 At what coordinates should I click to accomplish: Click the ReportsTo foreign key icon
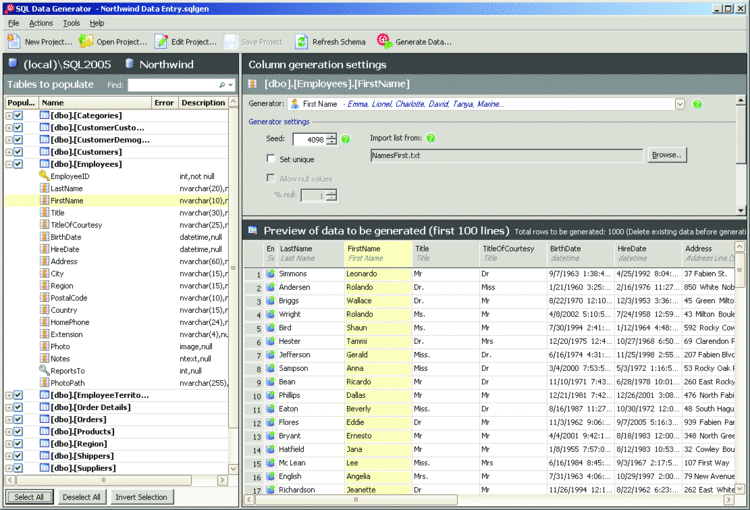click(44, 371)
